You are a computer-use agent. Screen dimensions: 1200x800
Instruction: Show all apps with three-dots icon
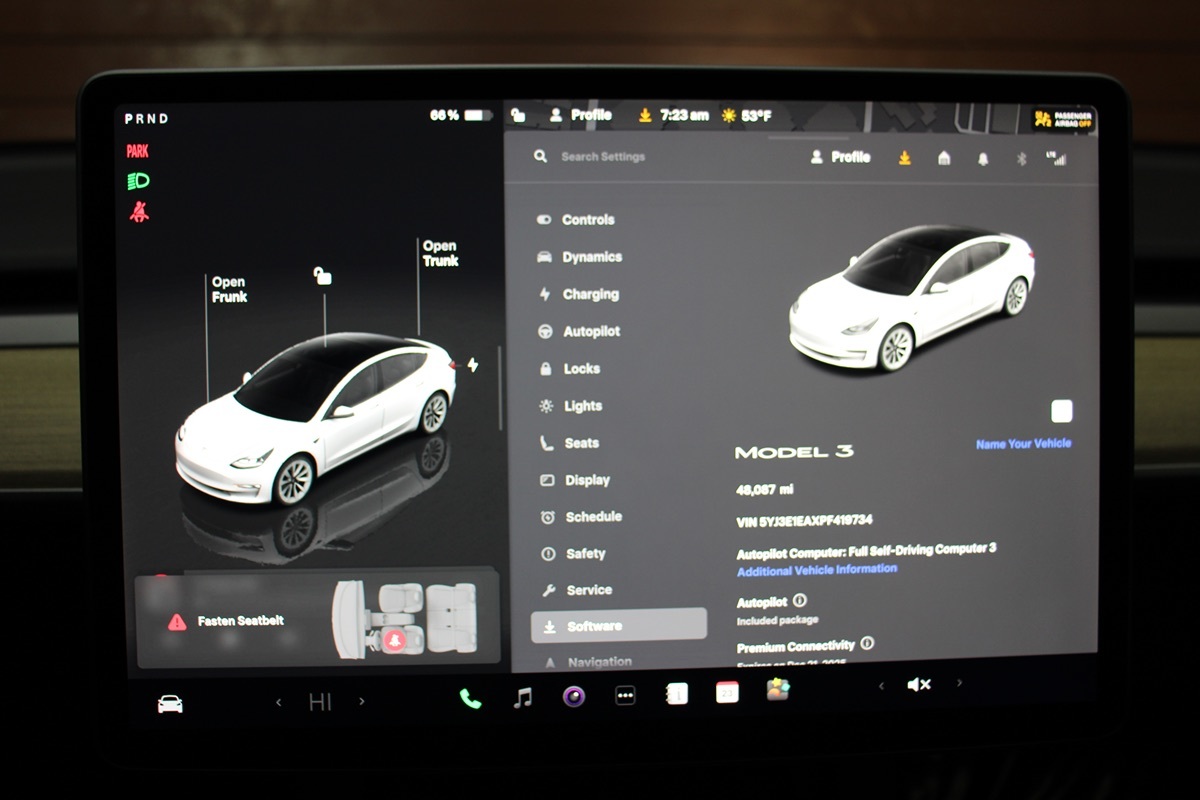tap(625, 697)
